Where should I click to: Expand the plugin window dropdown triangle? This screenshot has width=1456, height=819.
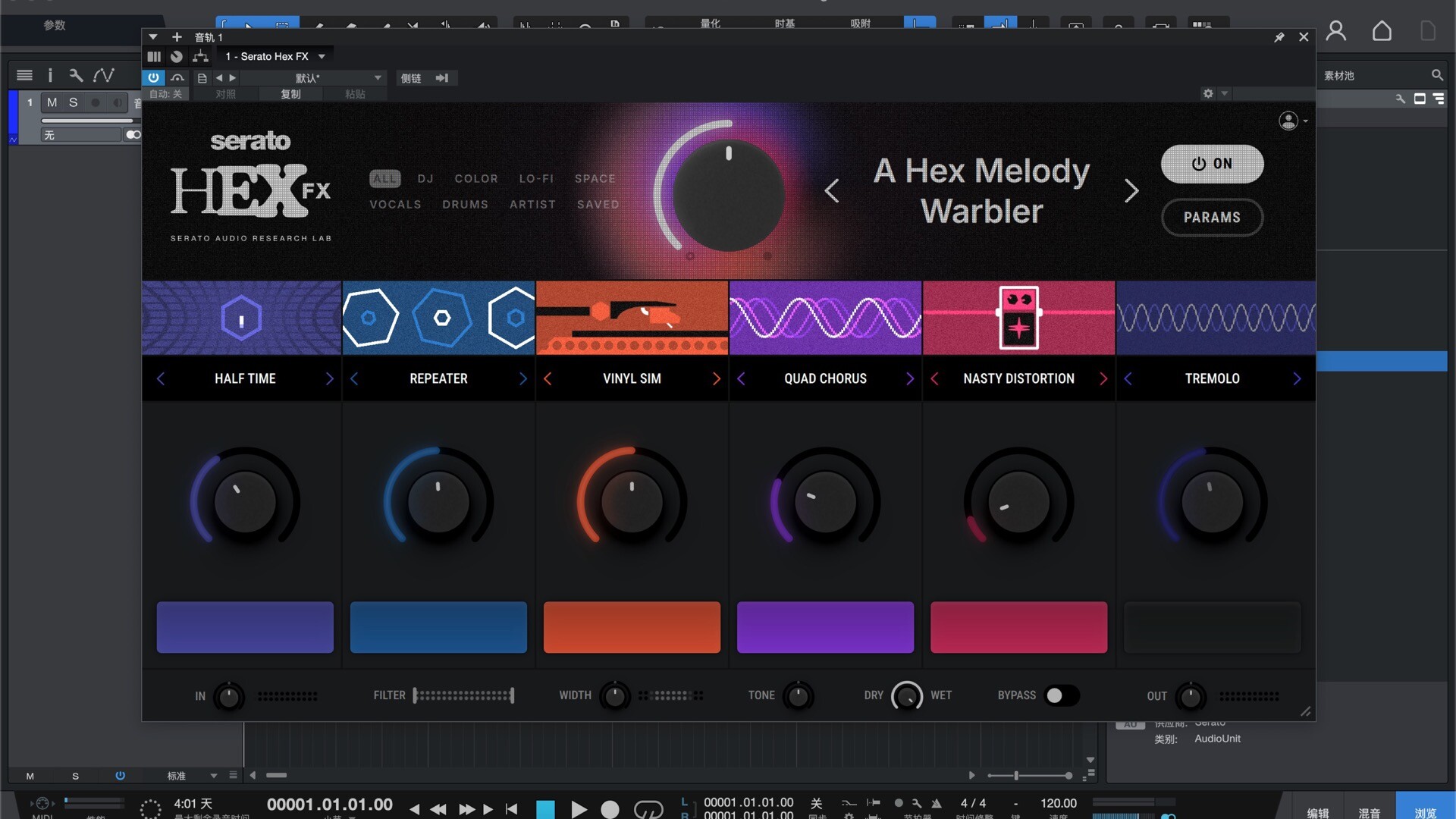pos(153,36)
